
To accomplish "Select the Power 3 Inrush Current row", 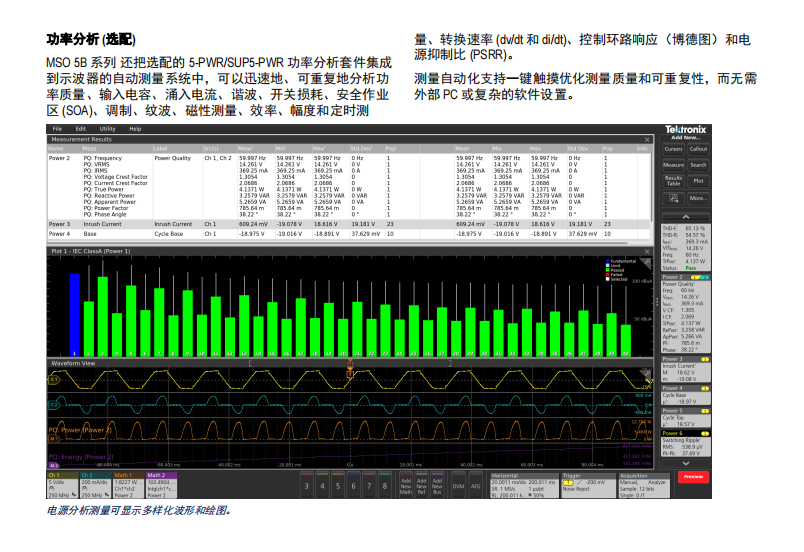I will pyautogui.click(x=349, y=224).
